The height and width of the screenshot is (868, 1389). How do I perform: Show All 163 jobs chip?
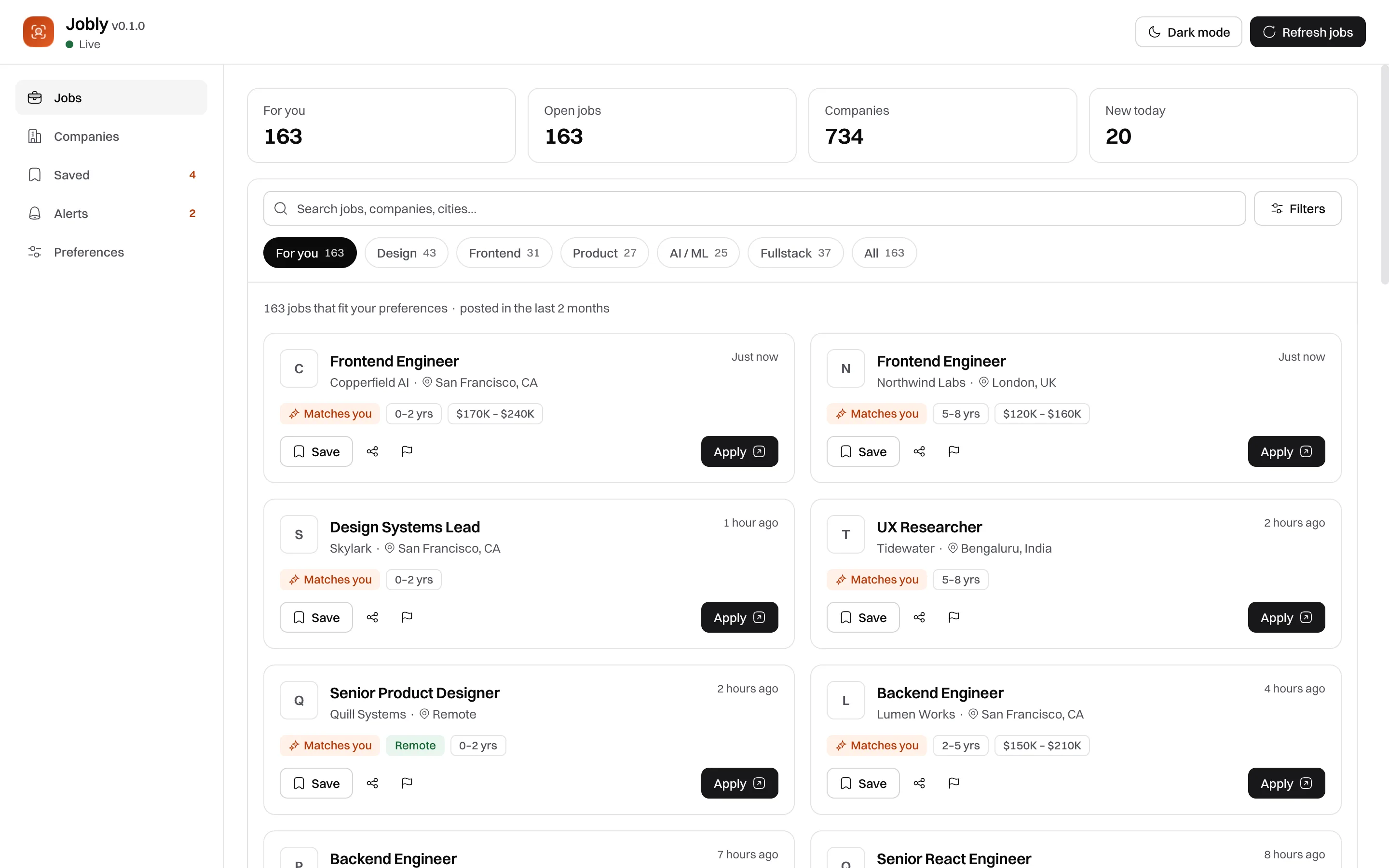885,253
